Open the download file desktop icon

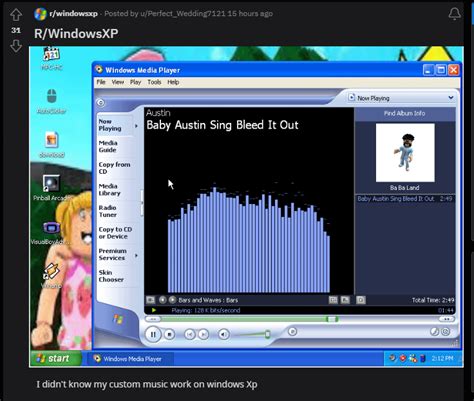(x=51, y=144)
